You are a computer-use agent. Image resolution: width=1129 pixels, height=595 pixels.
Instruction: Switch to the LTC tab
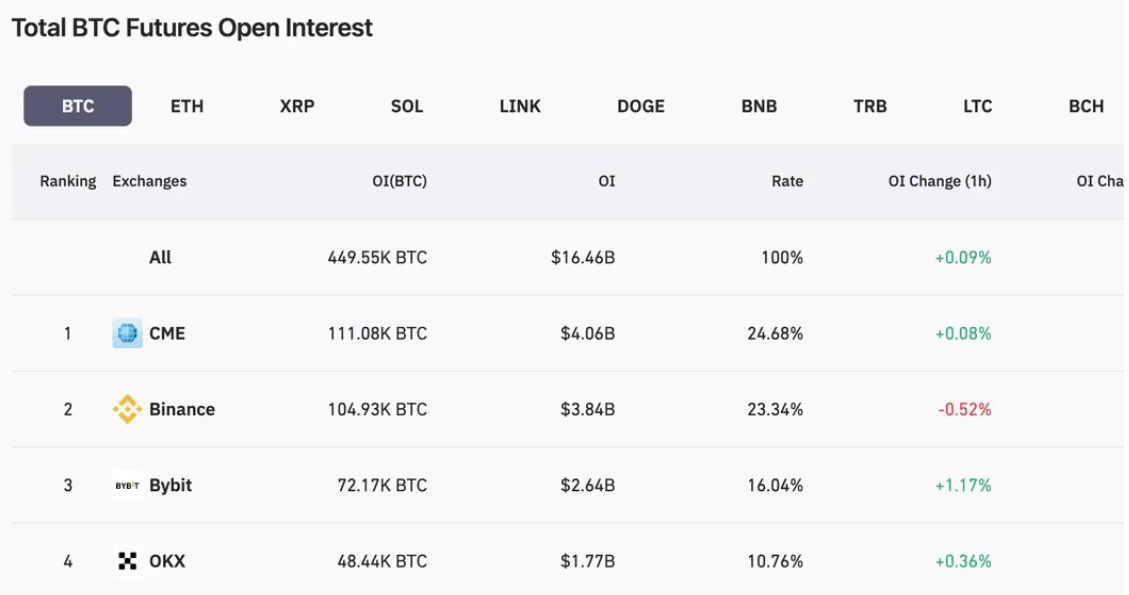click(x=978, y=106)
